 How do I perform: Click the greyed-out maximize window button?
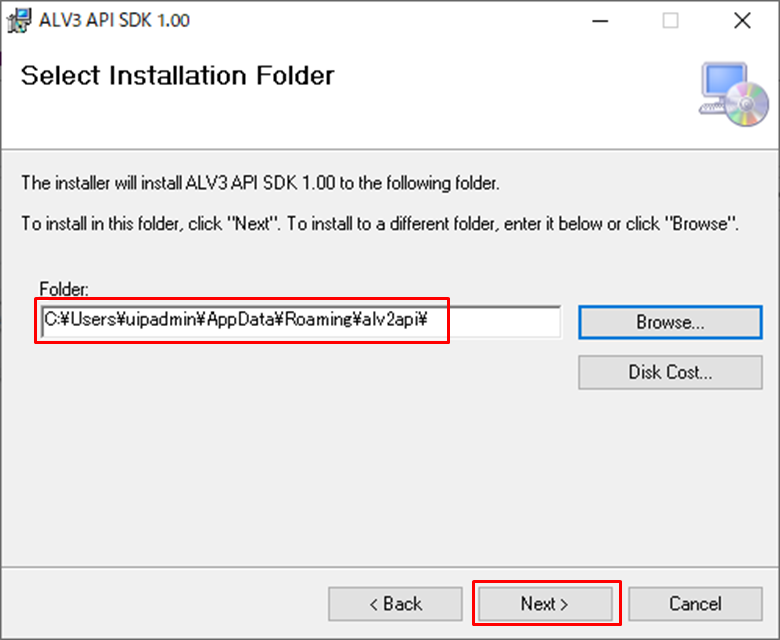coord(670,20)
